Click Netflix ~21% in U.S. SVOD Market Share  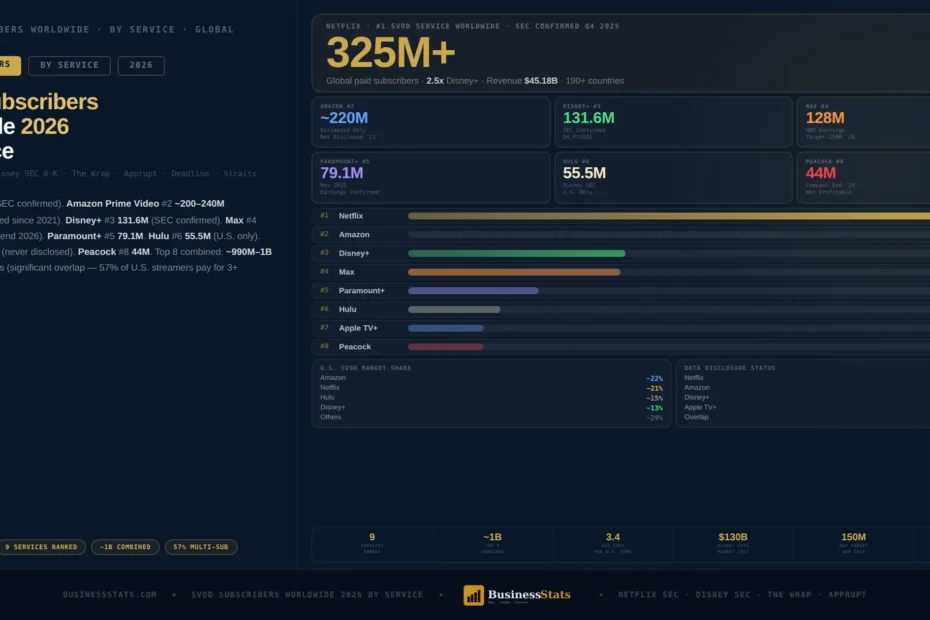point(491,387)
